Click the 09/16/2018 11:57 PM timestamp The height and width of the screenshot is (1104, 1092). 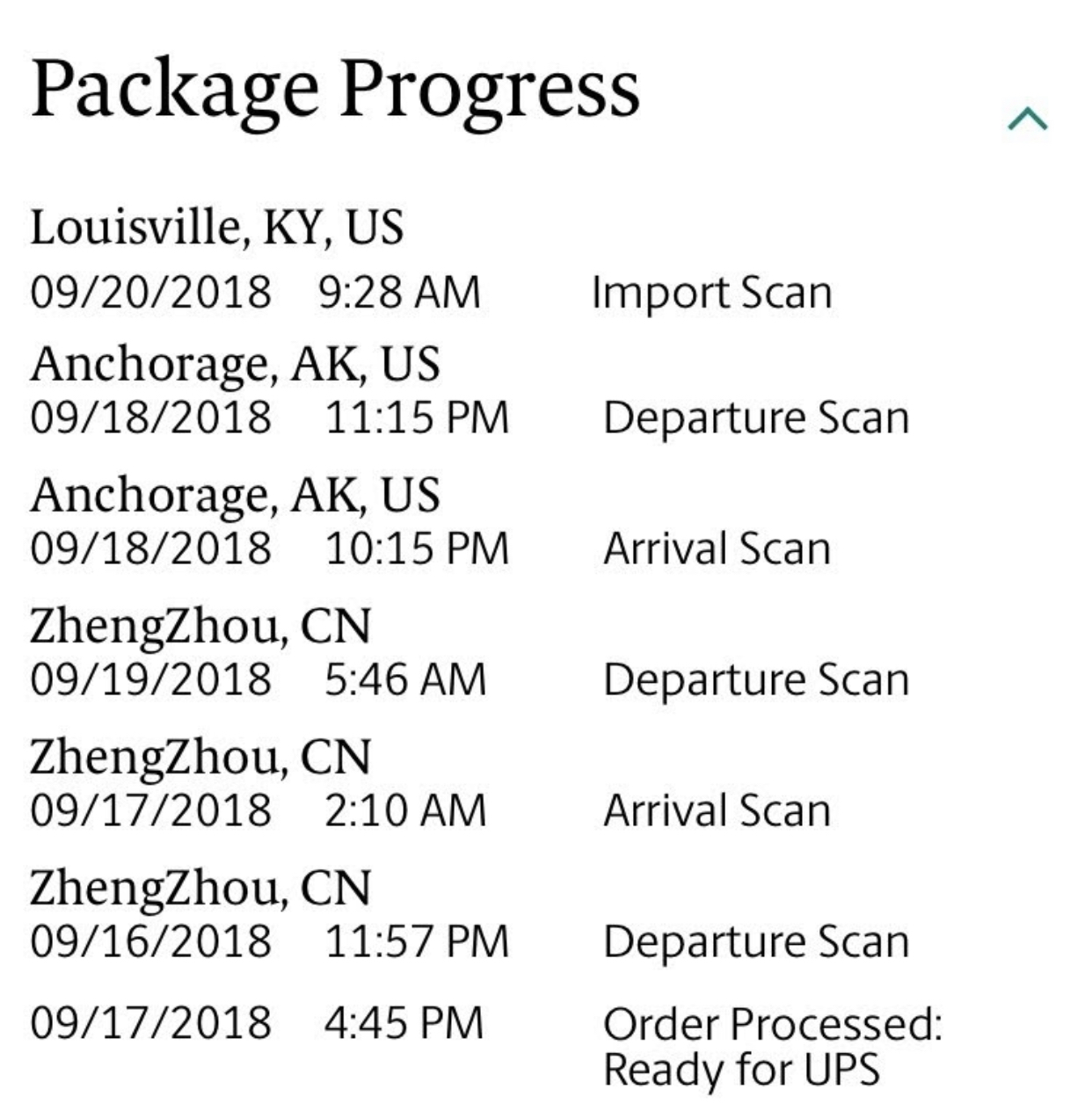point(270,941)
